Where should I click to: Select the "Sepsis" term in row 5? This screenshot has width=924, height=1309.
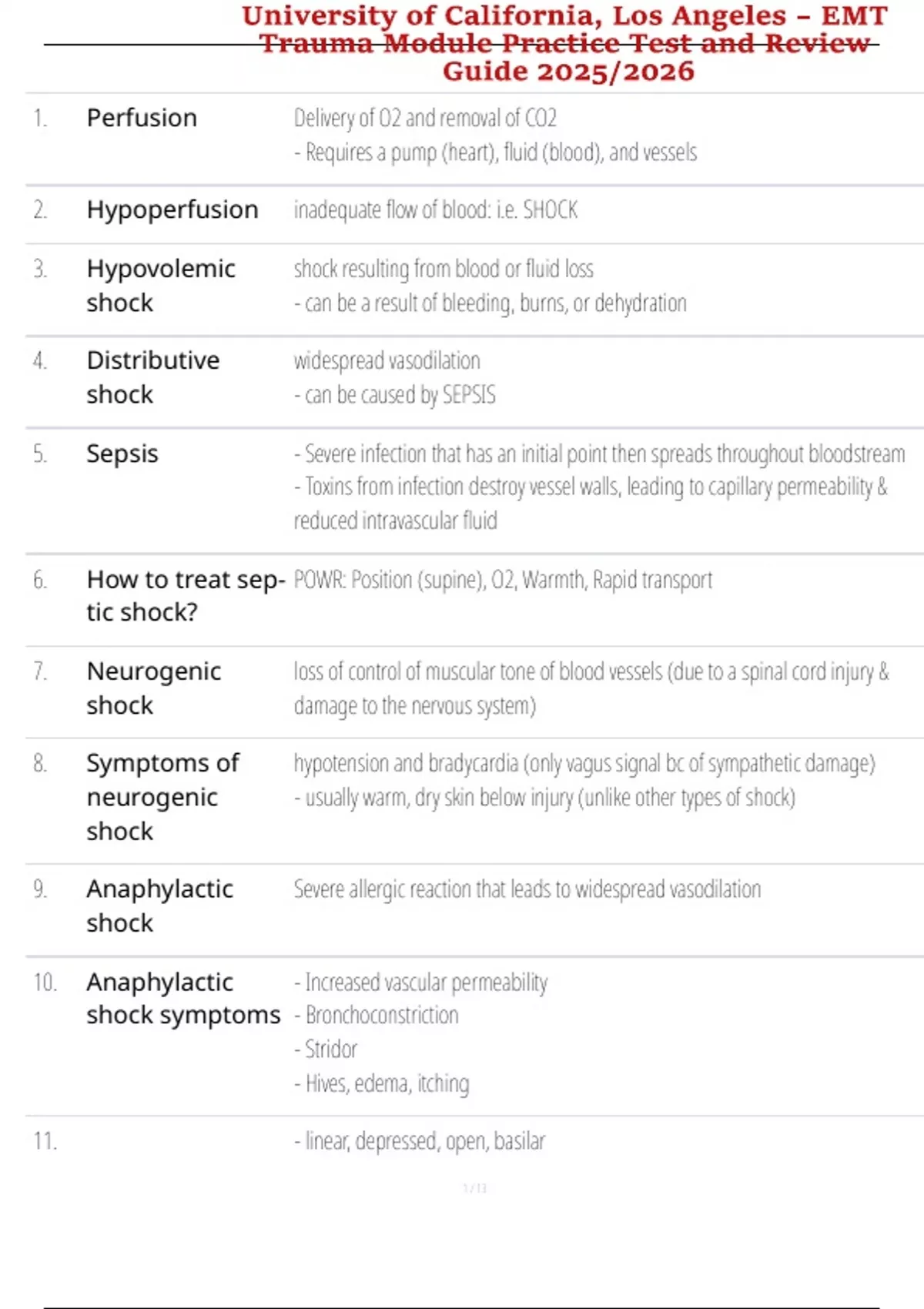point(122,454)
